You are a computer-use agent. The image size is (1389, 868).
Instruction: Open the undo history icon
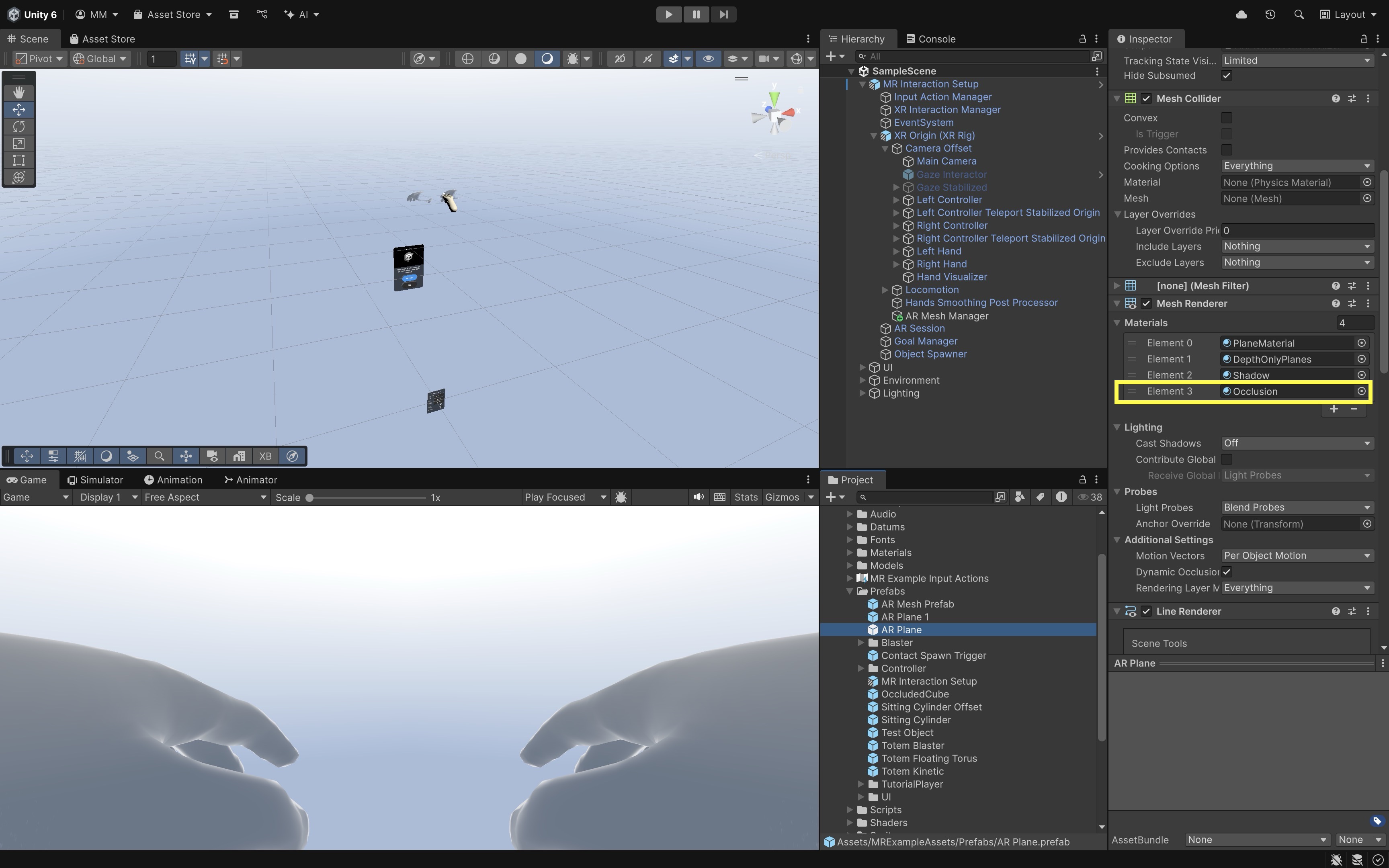click(1270, 14)
